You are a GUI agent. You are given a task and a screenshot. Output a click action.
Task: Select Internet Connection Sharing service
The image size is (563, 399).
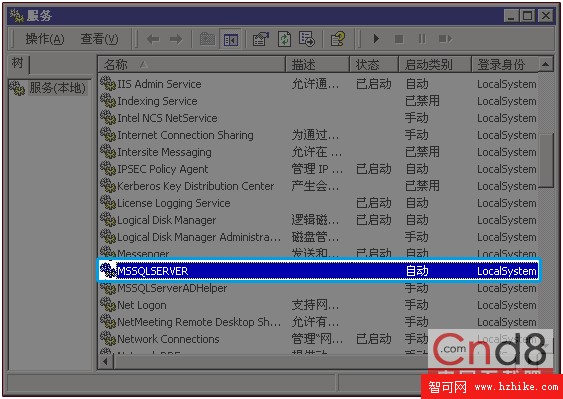[318, 135]
